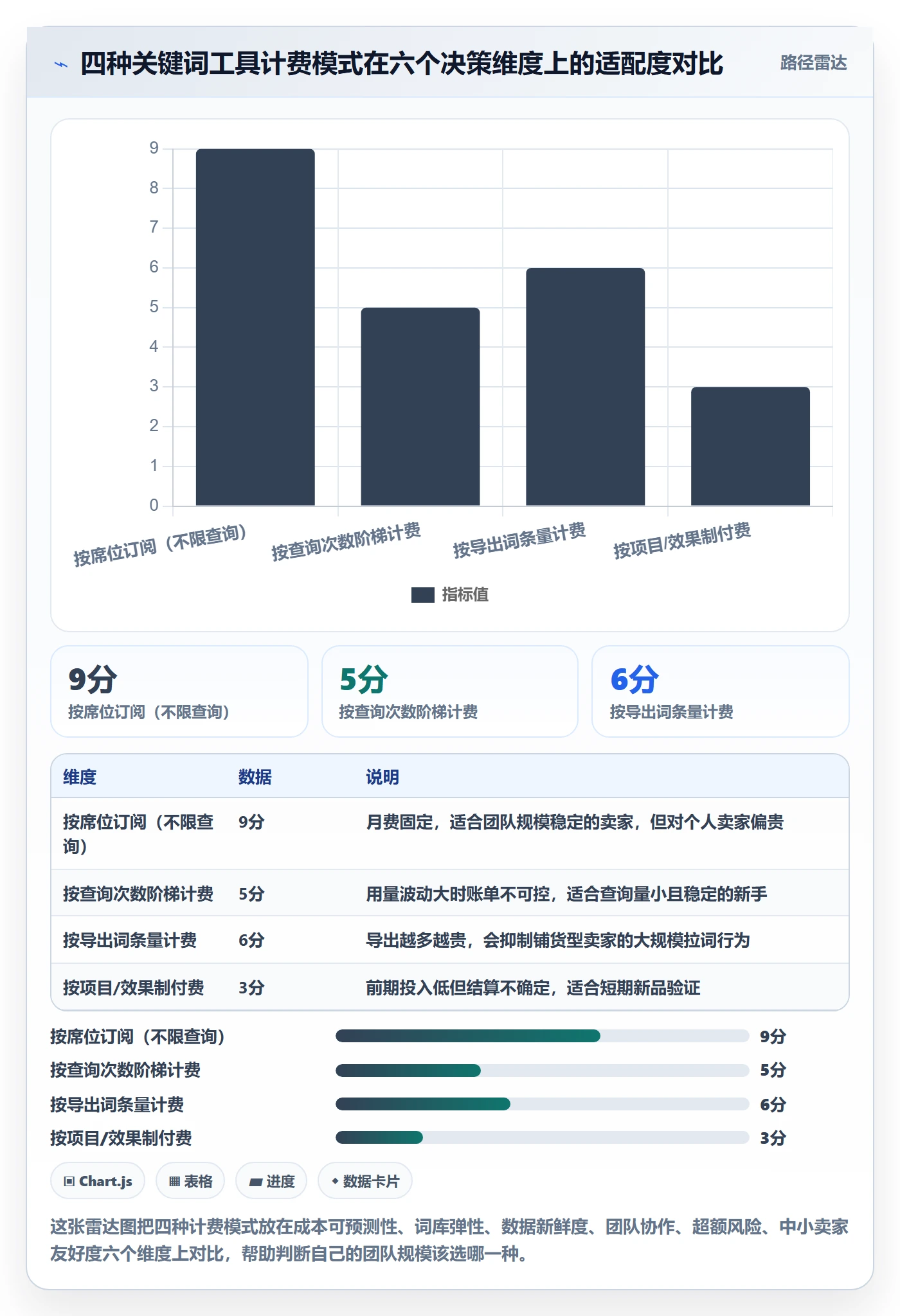
Task: Click the y-axis tick label 9
Action: [x=154, y=148]
